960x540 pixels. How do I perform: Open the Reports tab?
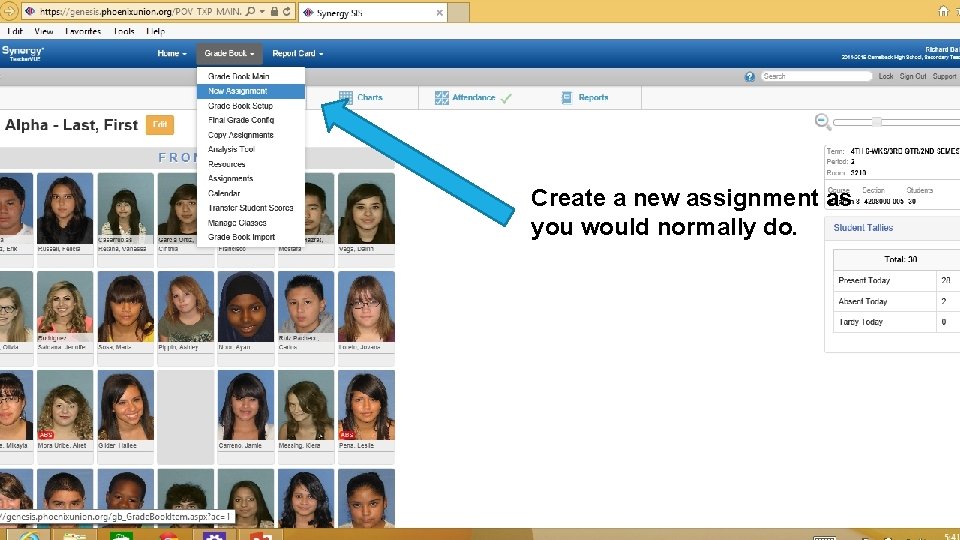pos(585,97)
